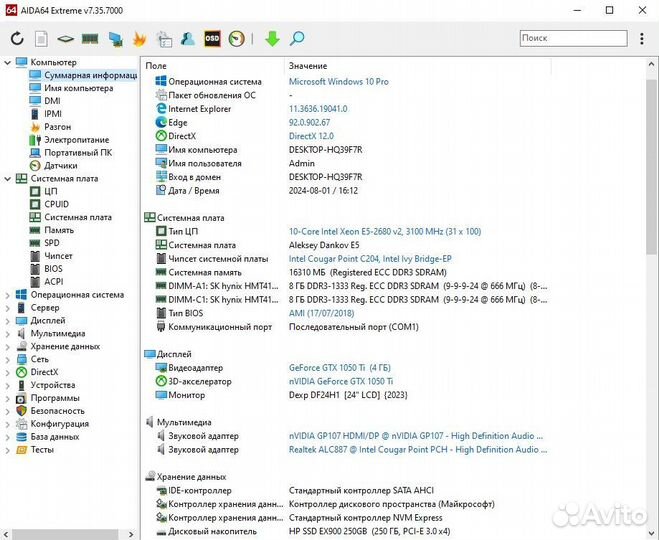Click the scroll-up arrow of the details pane
The height and width of the screenshot is (540, 659).
[x=651, y=65]
